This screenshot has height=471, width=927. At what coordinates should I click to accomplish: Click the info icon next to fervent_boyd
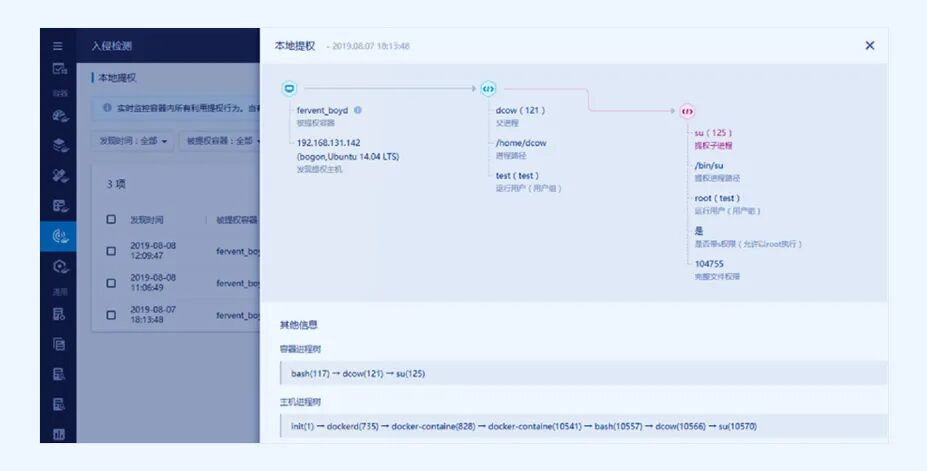pyautogui.click(x=358, y=110)
